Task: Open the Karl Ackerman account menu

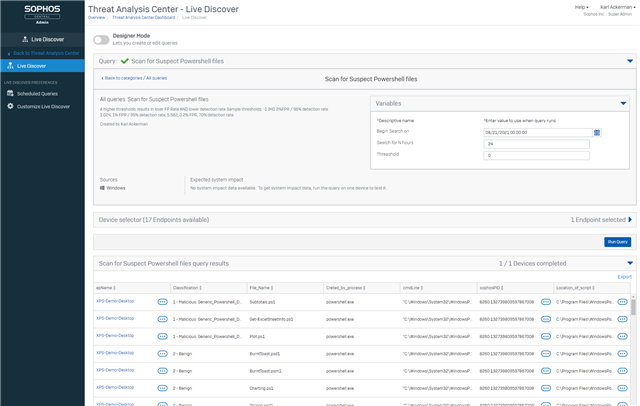Action: [x=618, y=7]
